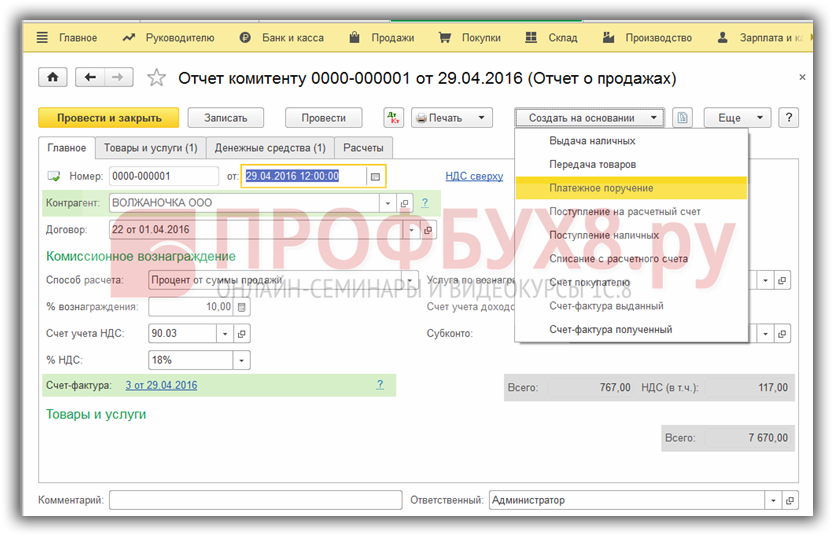
Task: Close the document with X
Action: (x=802, y=78)
